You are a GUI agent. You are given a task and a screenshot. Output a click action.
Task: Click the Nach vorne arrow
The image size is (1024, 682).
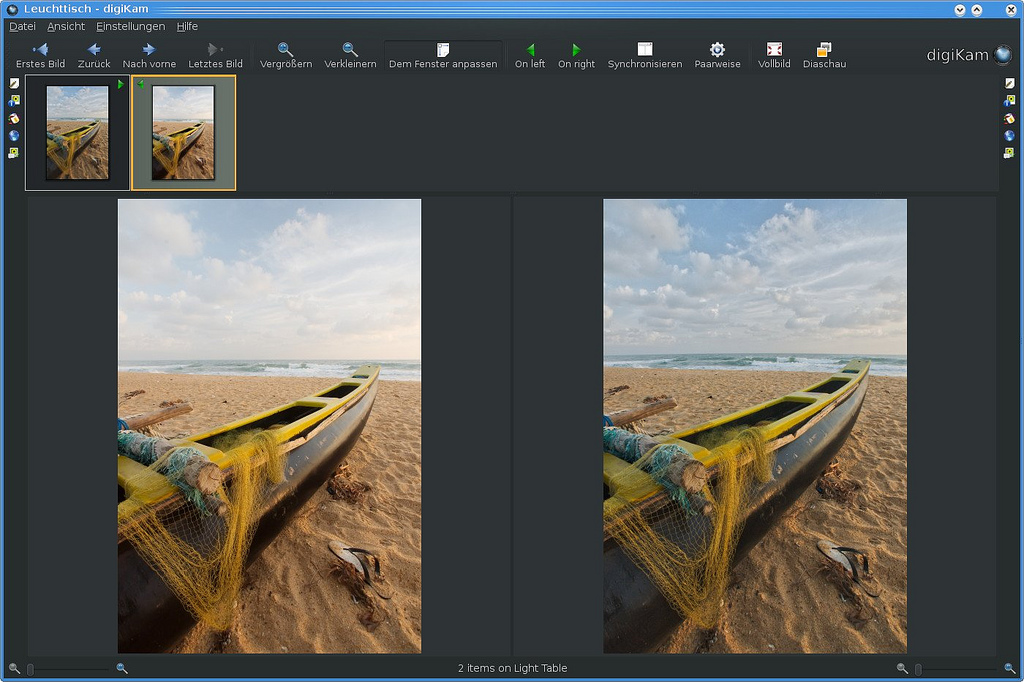click(149, 55)
